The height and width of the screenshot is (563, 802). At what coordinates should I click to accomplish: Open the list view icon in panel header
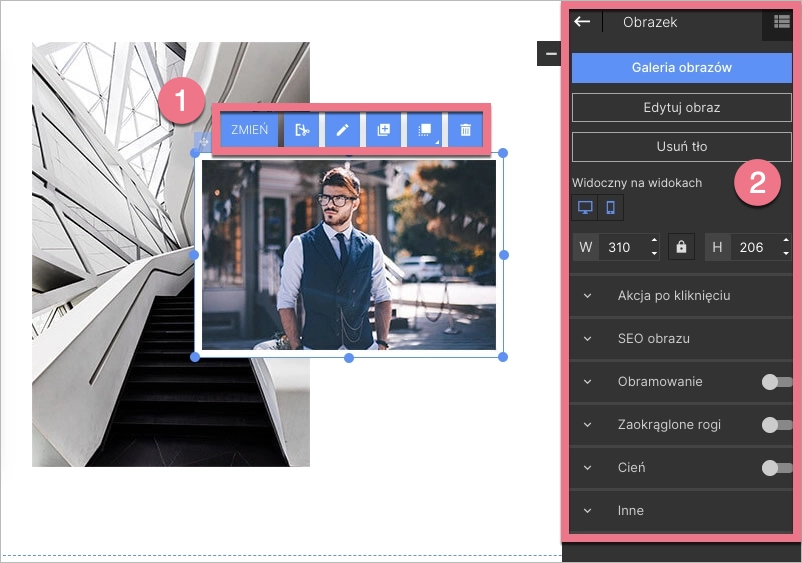click(x=782, y=21)
